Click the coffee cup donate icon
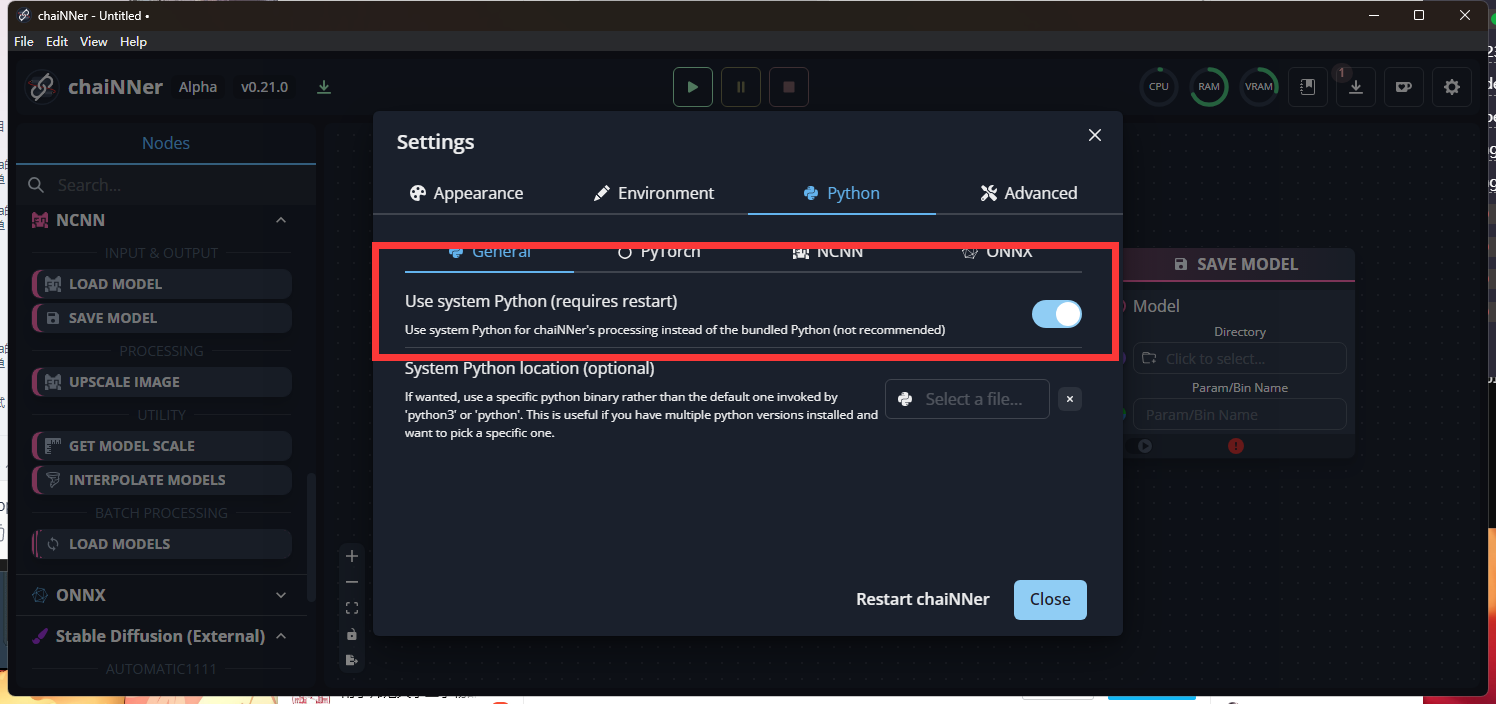 [1404, 87]
